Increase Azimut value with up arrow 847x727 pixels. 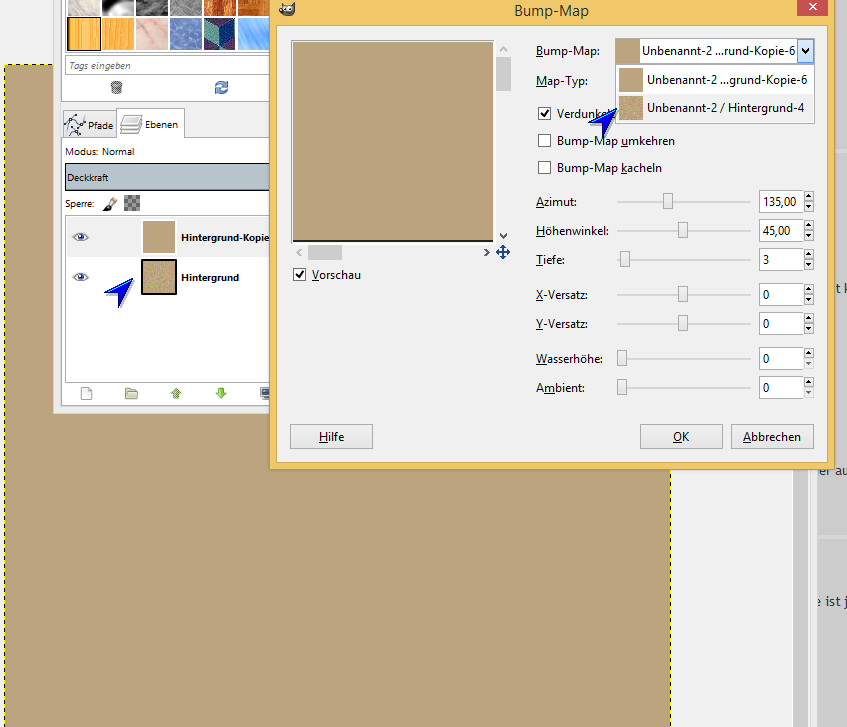coord(809,197)
